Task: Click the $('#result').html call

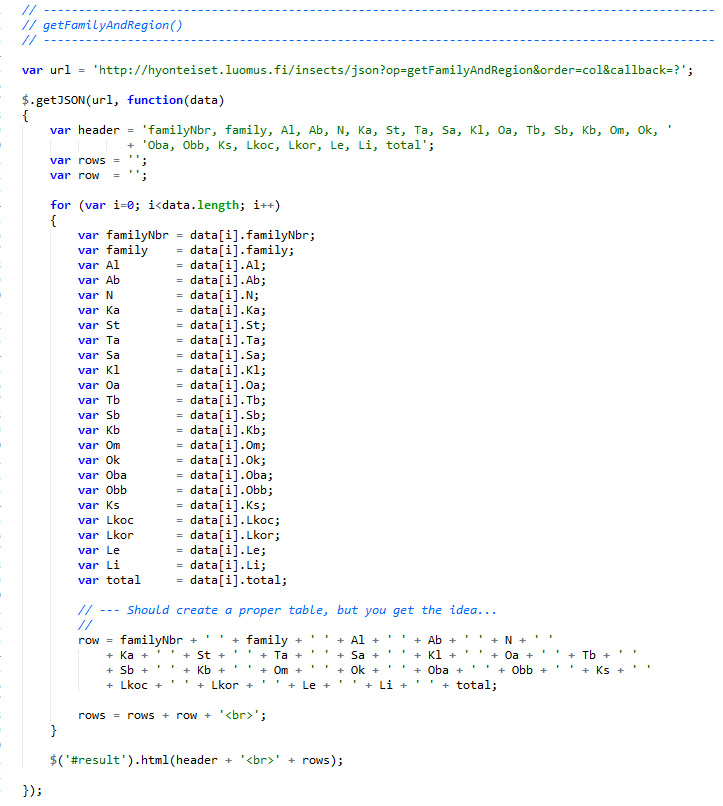Action: click(x=197, y=760)
